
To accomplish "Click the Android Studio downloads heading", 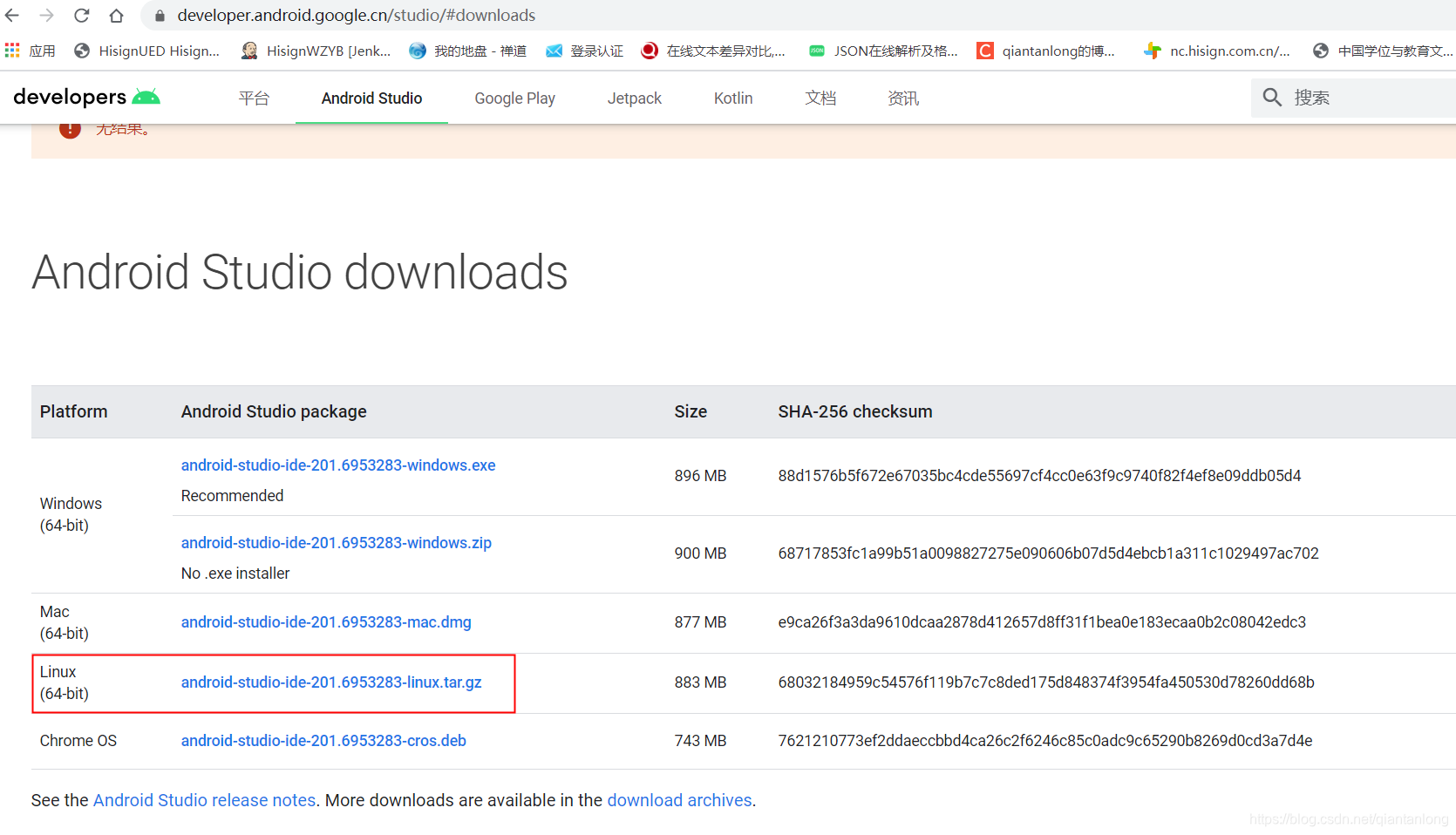I will coord(300,273).
